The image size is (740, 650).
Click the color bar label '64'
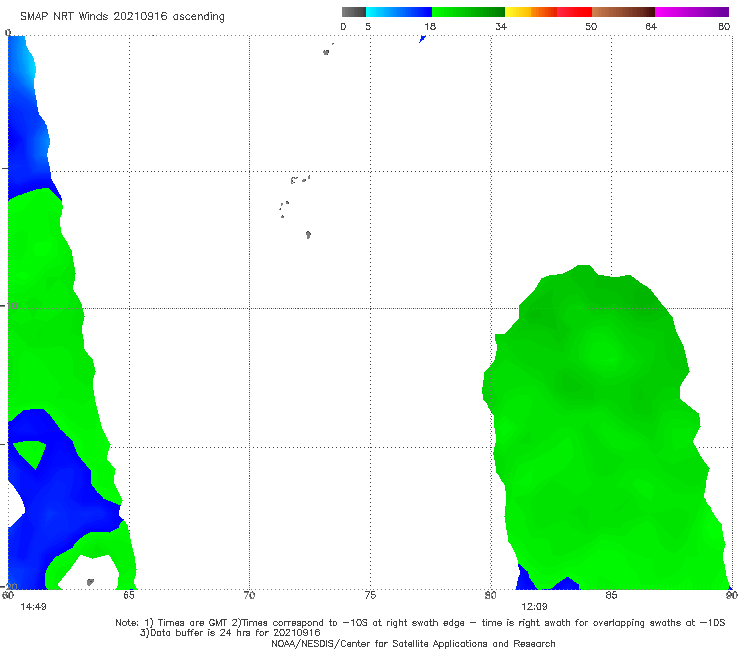[x=651, y=27]
